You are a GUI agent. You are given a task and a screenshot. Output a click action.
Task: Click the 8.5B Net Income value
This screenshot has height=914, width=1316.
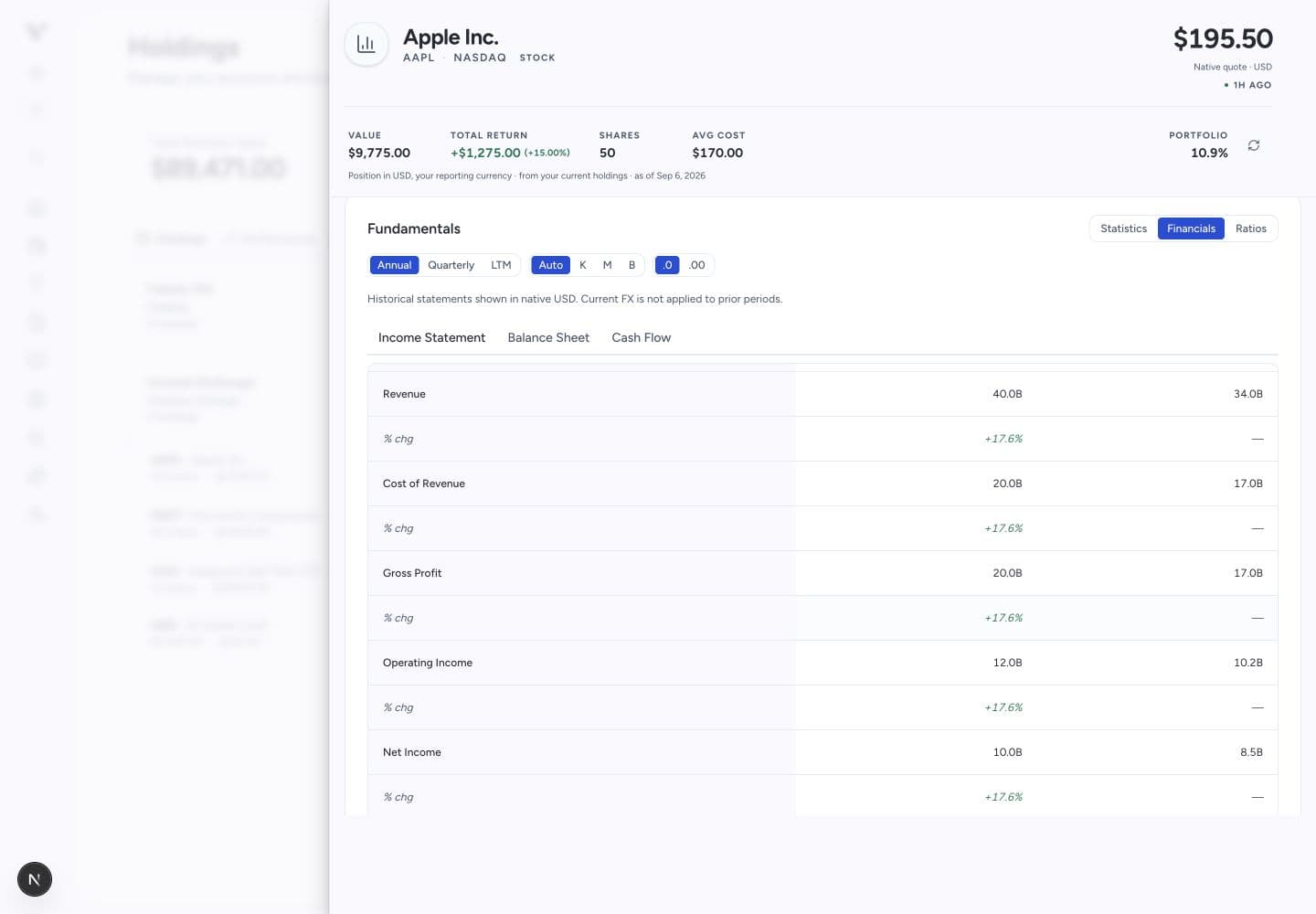tap(1251, 752)
